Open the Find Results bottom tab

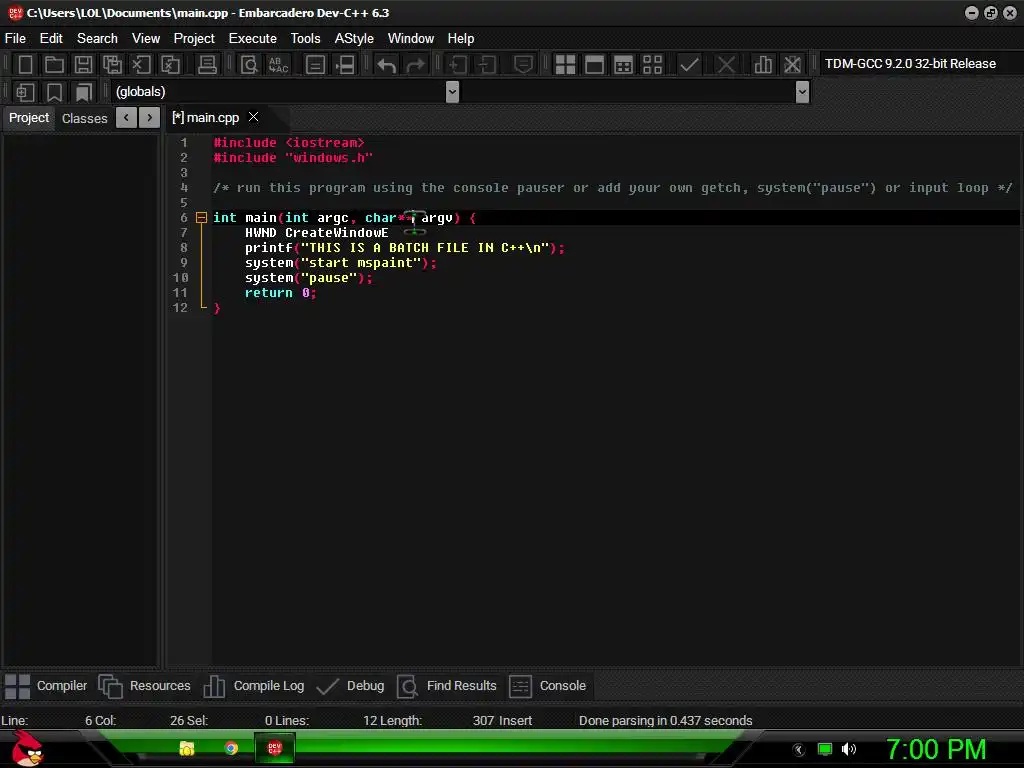[447, 686]
